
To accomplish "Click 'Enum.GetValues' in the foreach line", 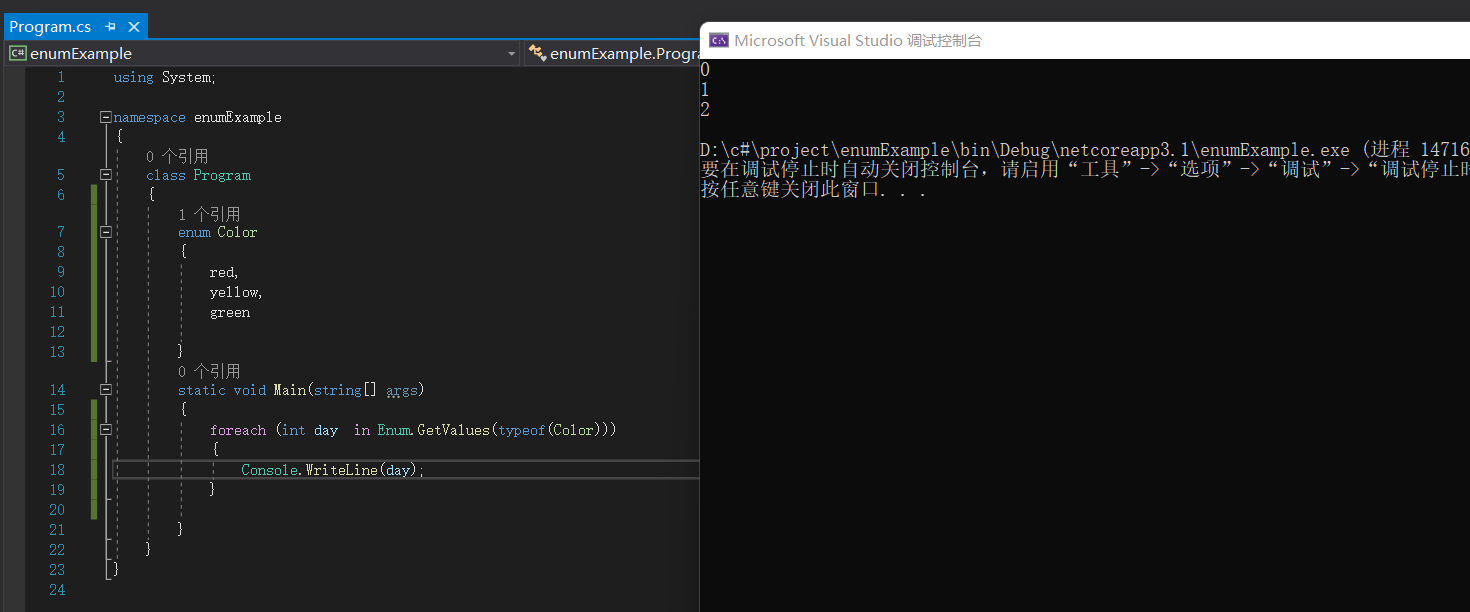I will [x=433, y=430].
